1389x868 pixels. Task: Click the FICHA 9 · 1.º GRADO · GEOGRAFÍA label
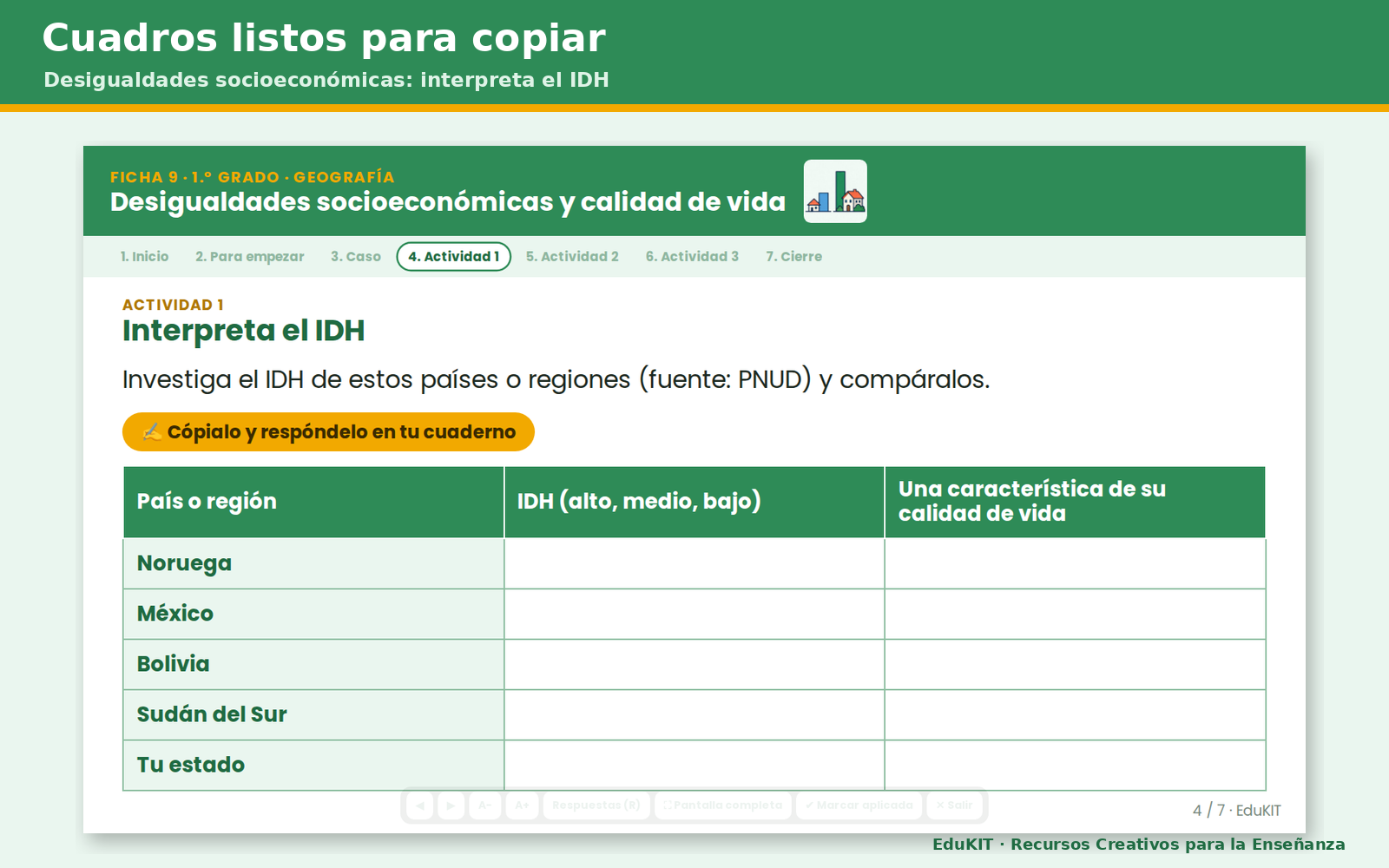(x=252, y=177)
